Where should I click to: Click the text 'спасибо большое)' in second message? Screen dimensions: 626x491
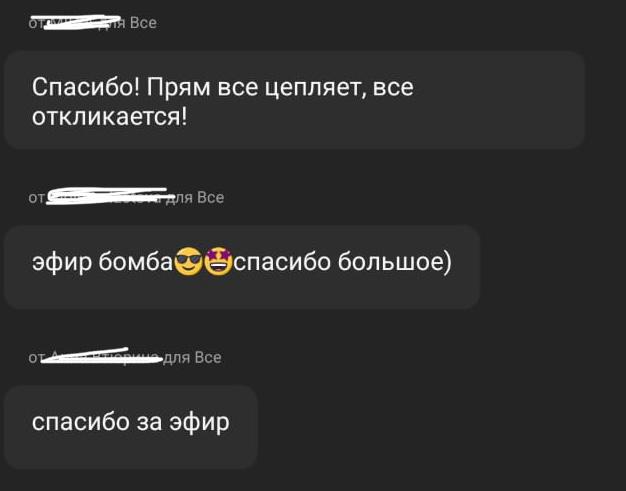pyautogui.click(x=343, y=262)
